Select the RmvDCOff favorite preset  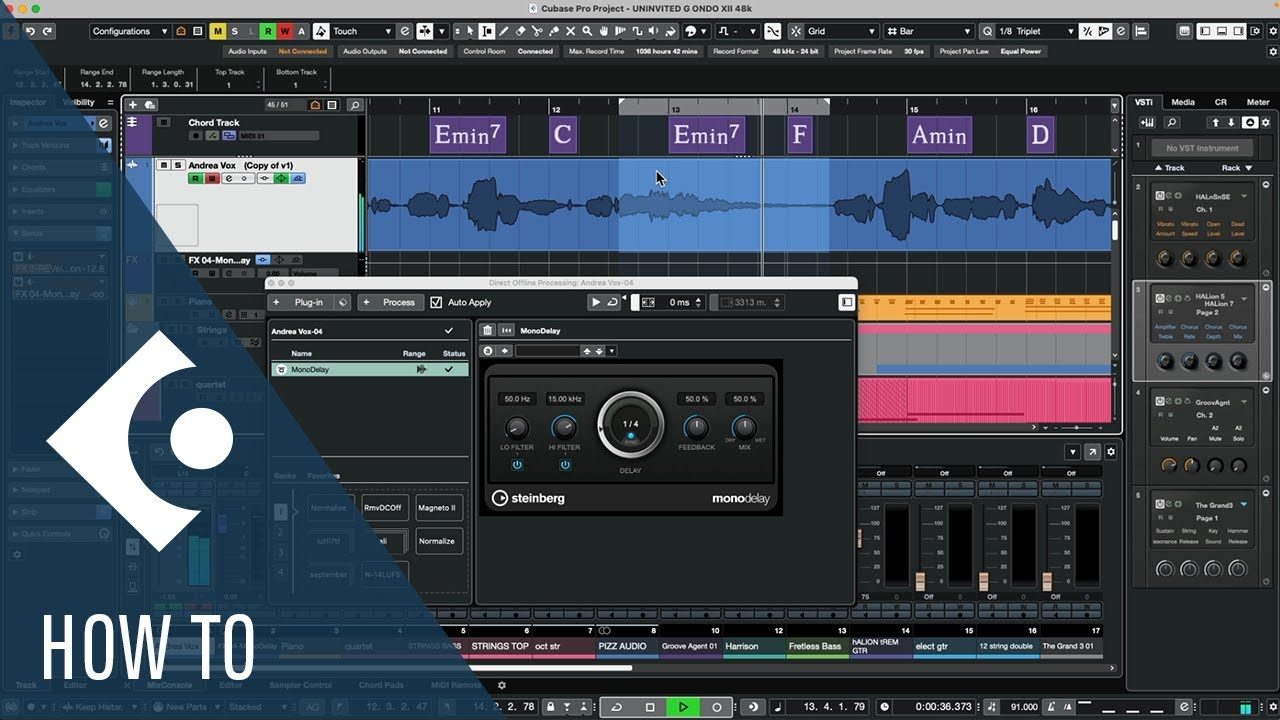click(x=385, y=508)
